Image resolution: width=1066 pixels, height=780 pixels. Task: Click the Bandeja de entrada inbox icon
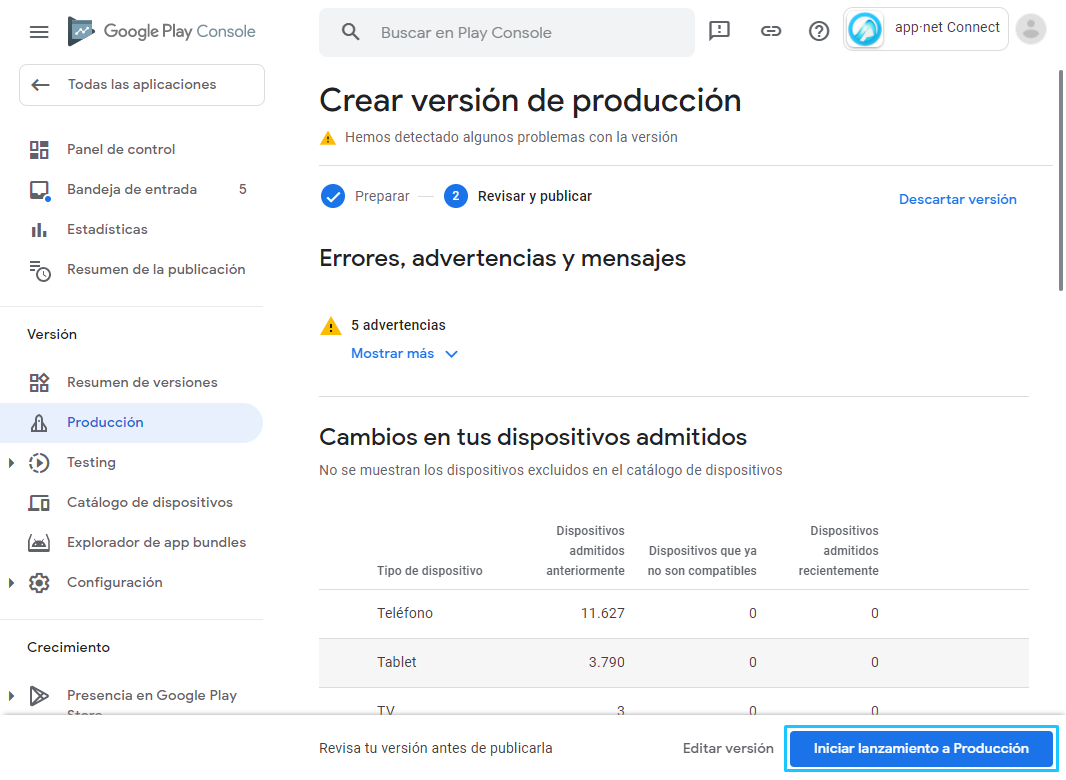(39, 190)
